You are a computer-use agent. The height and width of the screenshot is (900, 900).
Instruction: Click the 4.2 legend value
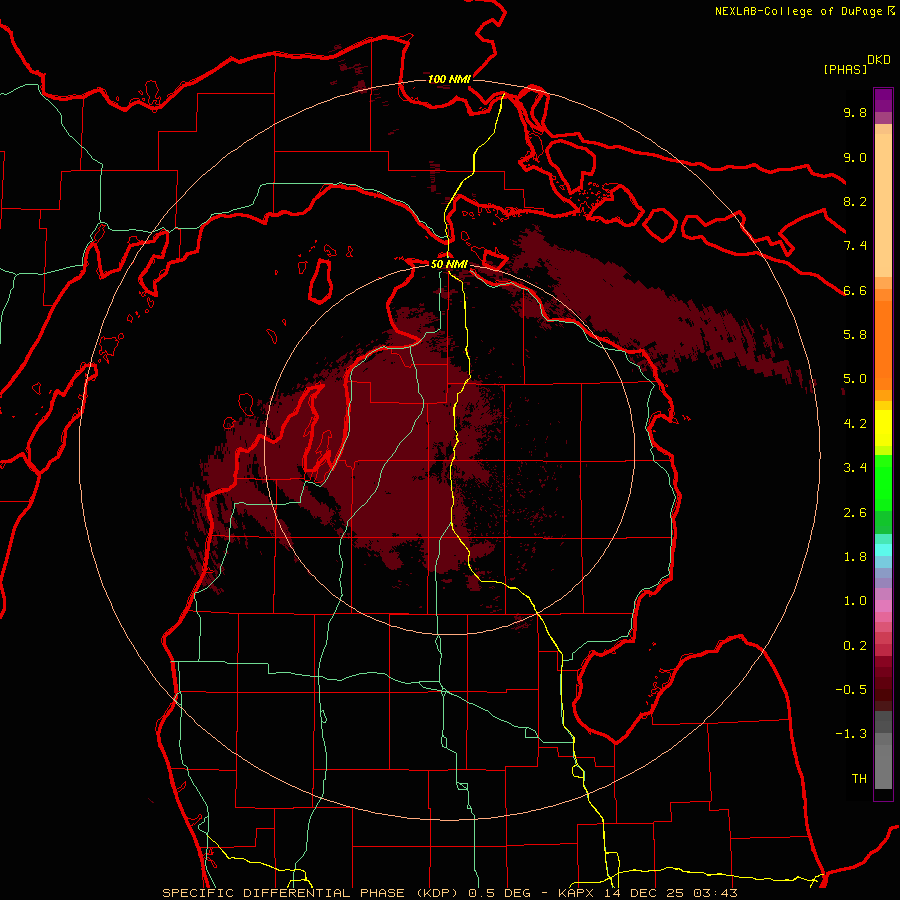pyautogui.click(x=855, y=424)
